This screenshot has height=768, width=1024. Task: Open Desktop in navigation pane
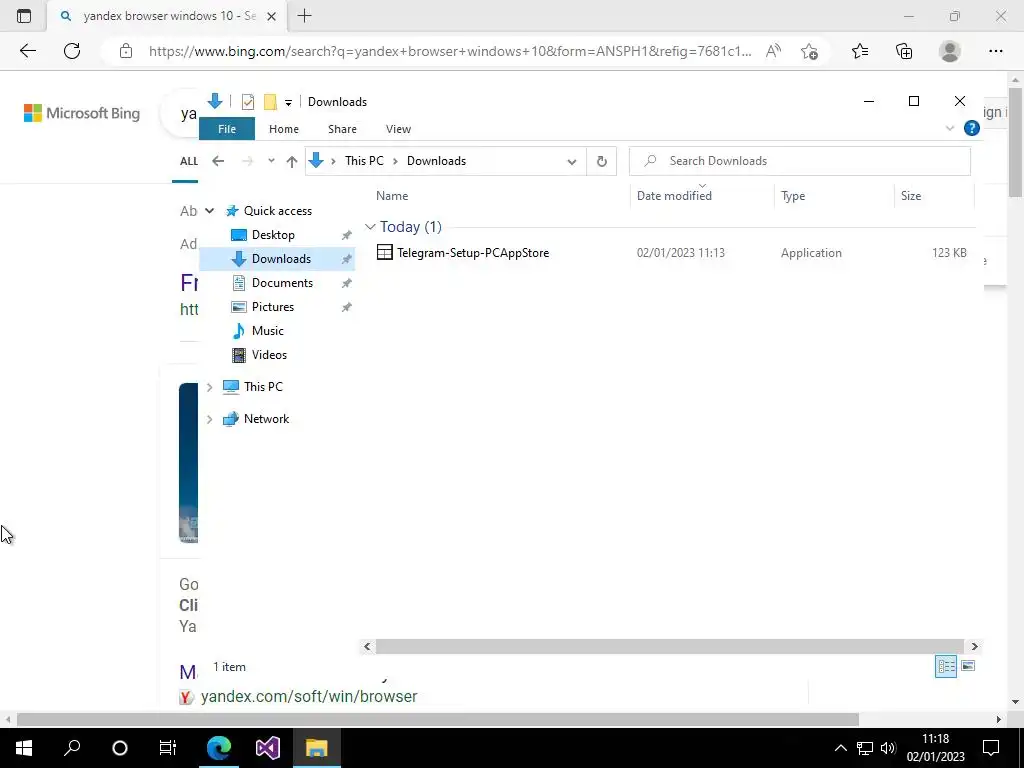click(x=273, y=235)
